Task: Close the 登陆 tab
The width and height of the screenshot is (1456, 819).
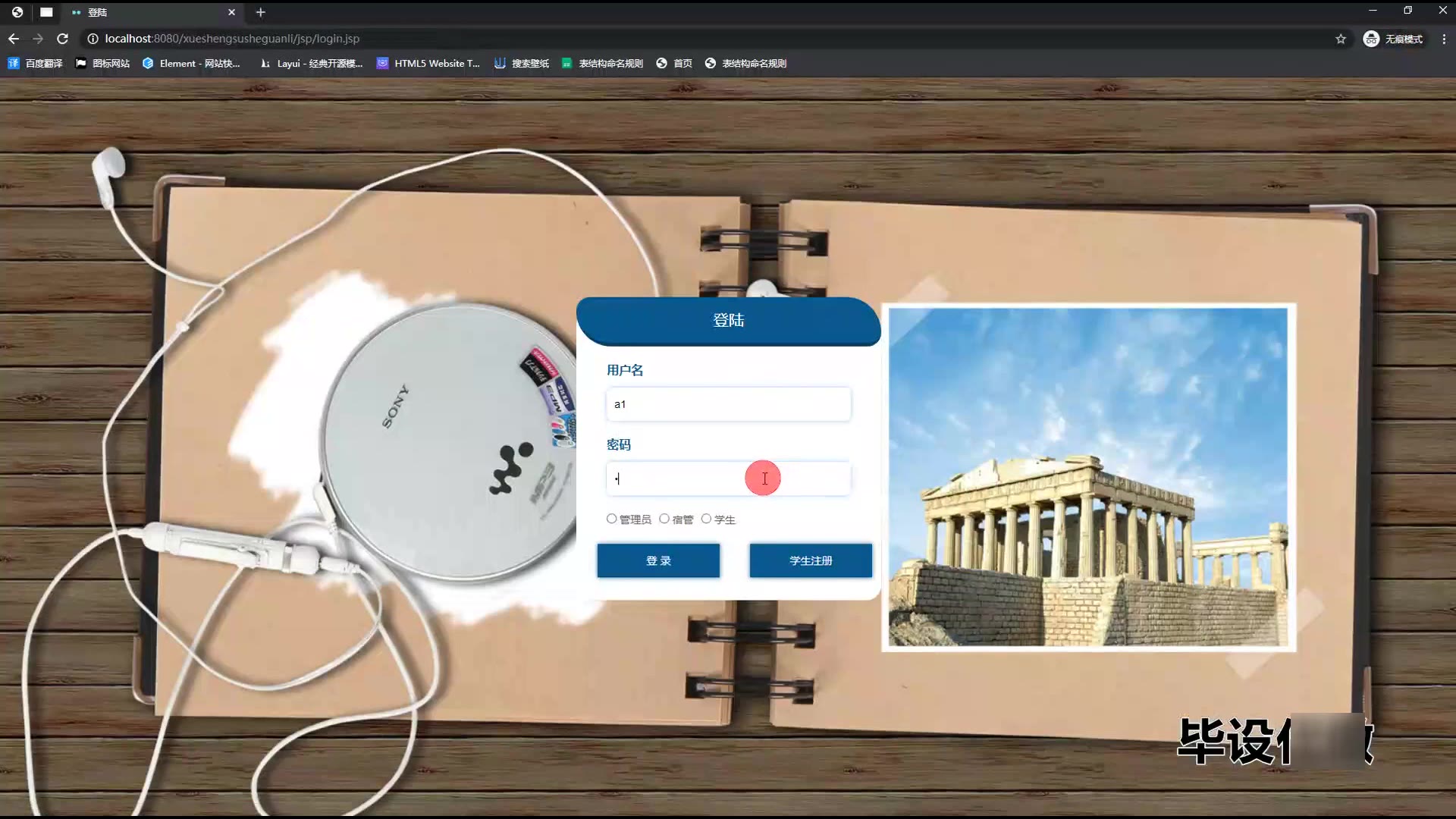Action: coord(231,12)
